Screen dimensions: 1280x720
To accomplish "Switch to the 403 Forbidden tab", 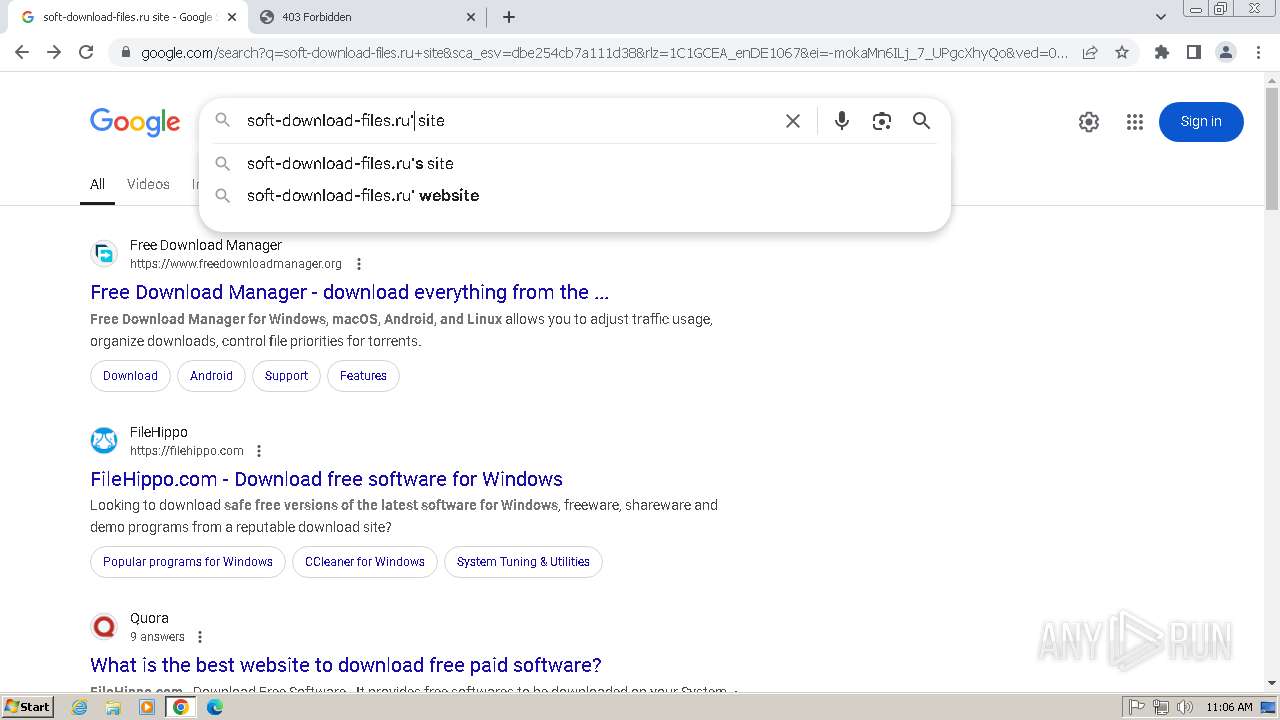I will click(366, 17).
